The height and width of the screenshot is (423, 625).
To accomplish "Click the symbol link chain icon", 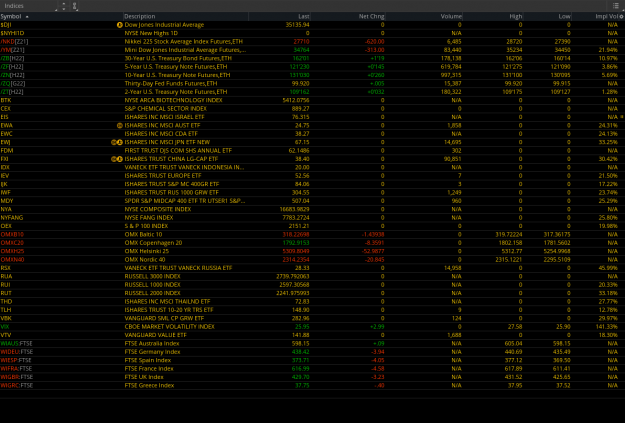I will pos(75,6).
